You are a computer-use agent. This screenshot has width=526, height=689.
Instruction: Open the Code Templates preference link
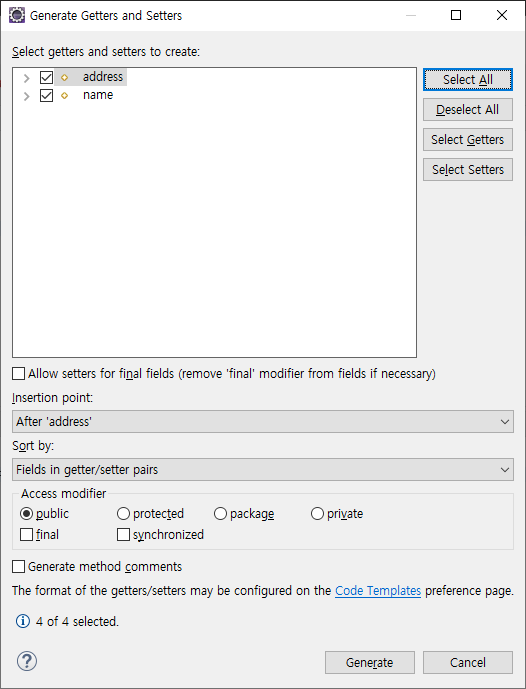(x=378, y=591)
